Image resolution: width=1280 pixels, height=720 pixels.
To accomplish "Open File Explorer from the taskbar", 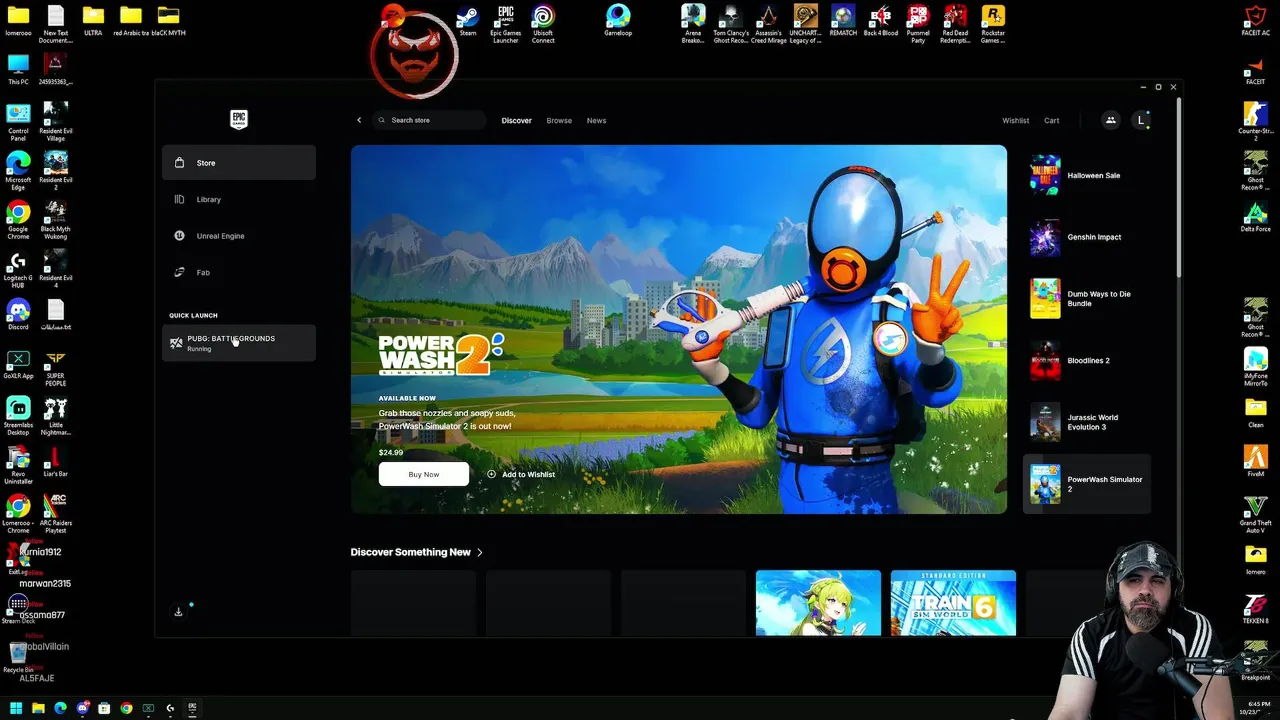I will coord(38,708).
